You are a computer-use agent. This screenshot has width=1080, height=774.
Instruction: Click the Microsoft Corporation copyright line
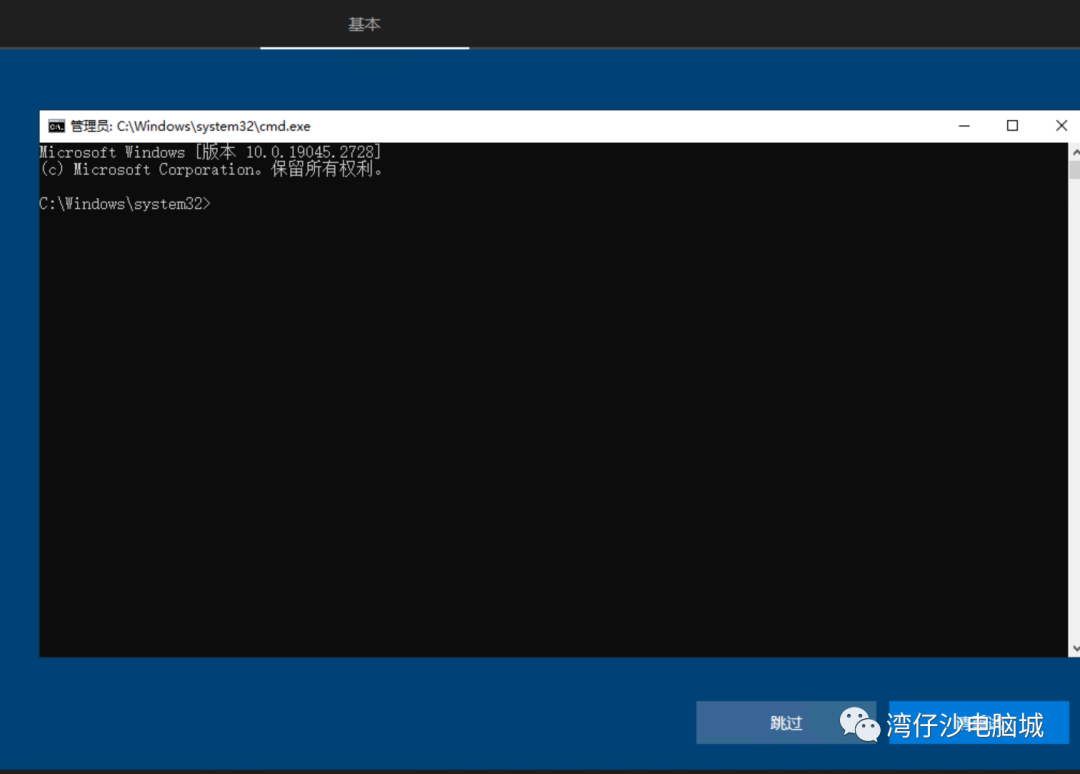pos(211,169)
